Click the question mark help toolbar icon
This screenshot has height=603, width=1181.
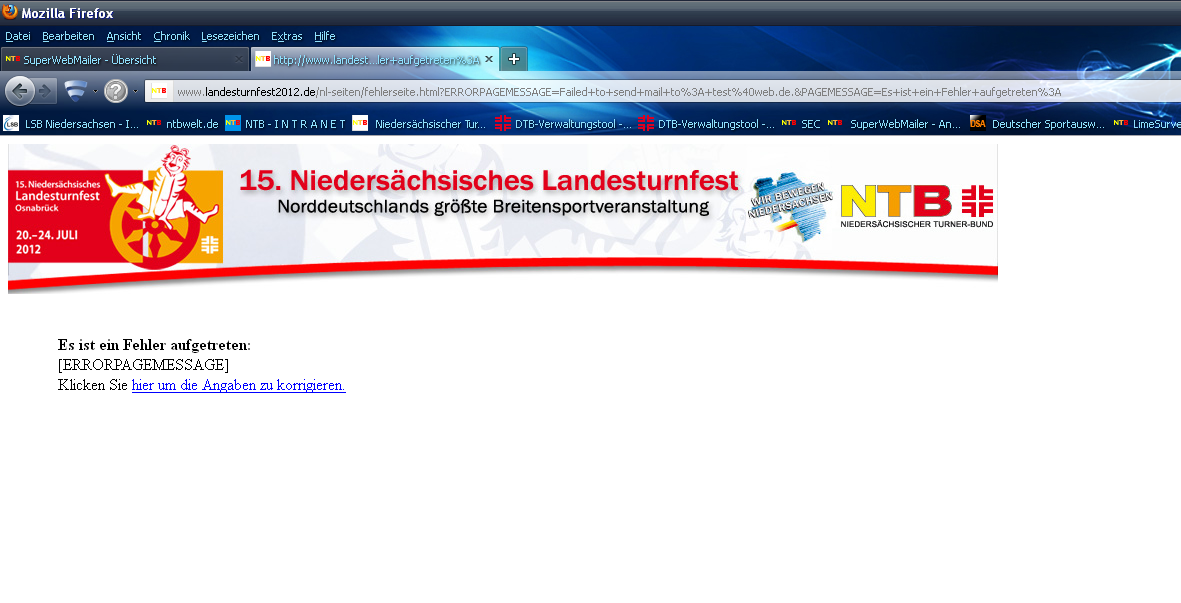[x=116, y=92]
